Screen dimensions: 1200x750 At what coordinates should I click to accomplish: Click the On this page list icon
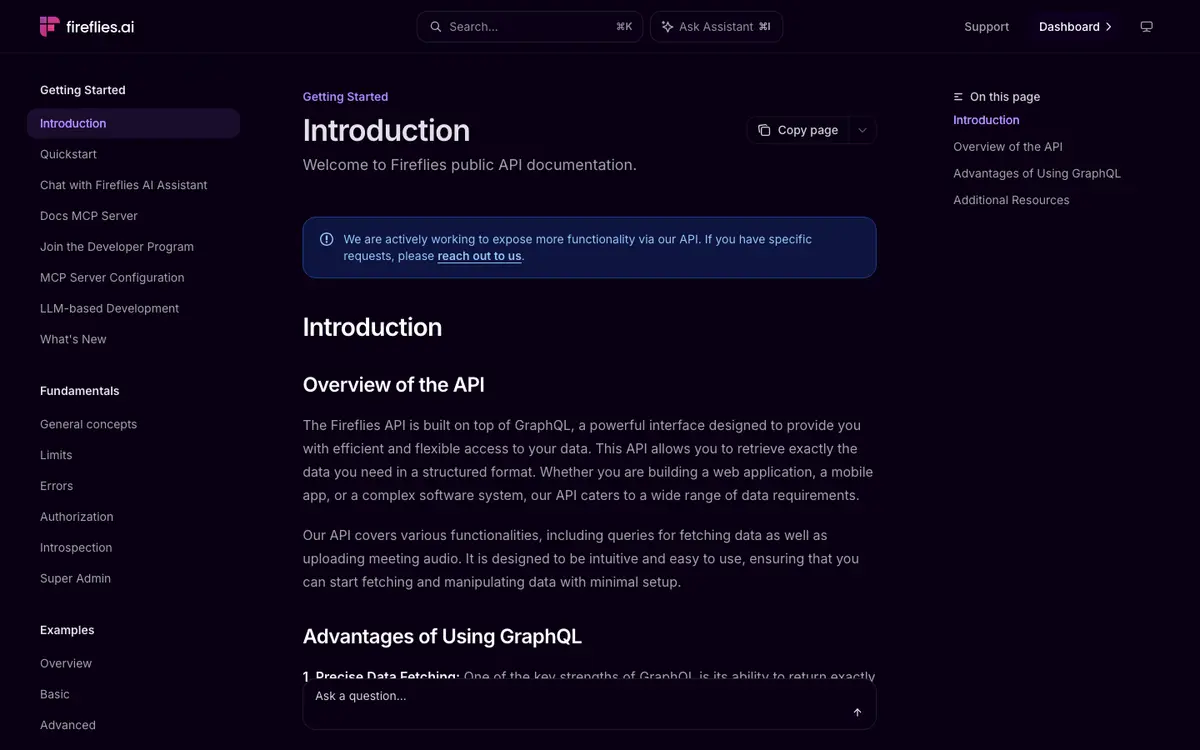tap(958, 97)
